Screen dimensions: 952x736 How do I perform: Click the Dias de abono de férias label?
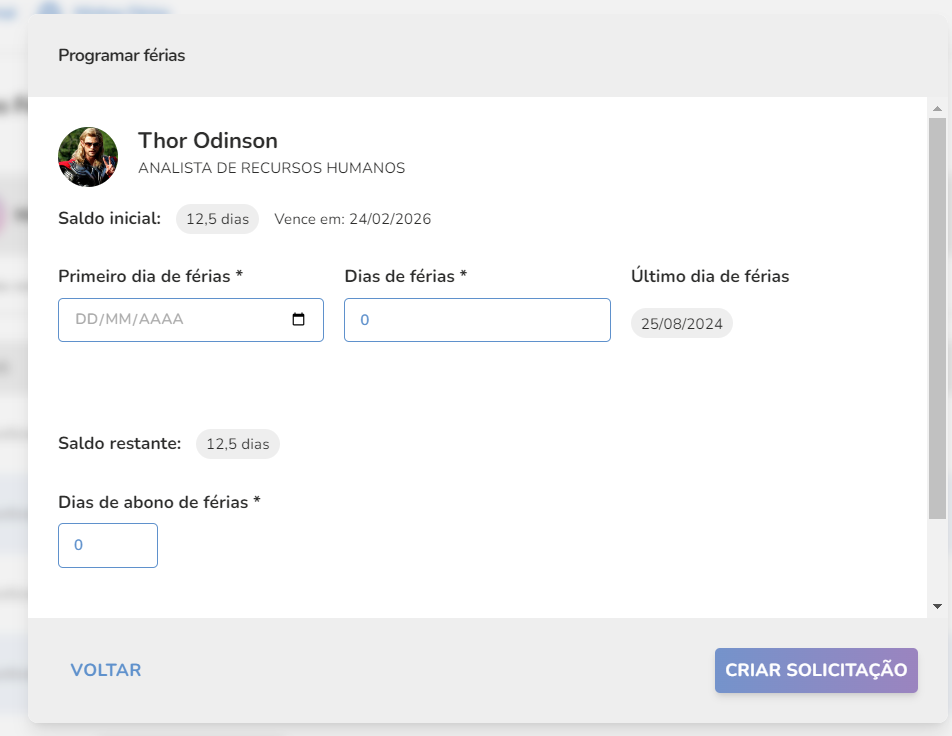click(159, 502)
